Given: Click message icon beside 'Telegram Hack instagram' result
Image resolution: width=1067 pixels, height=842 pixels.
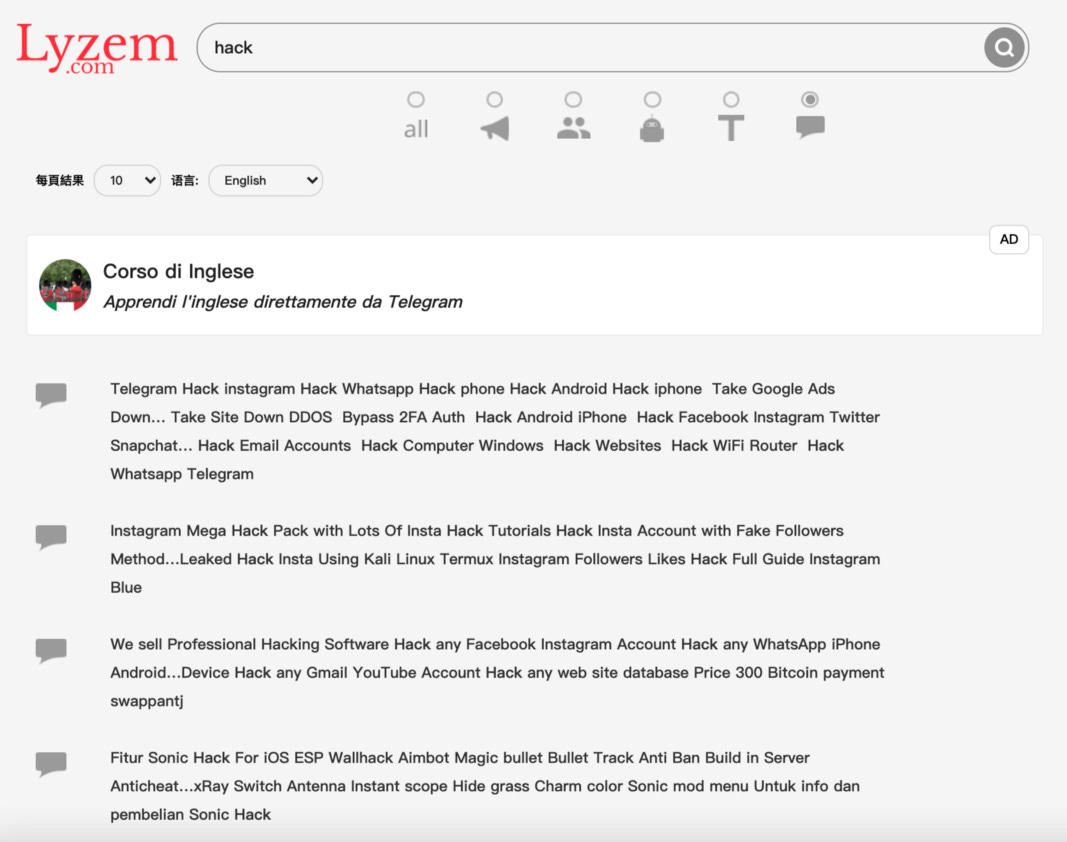Looking at the screenshot, I should coord(51,395).
